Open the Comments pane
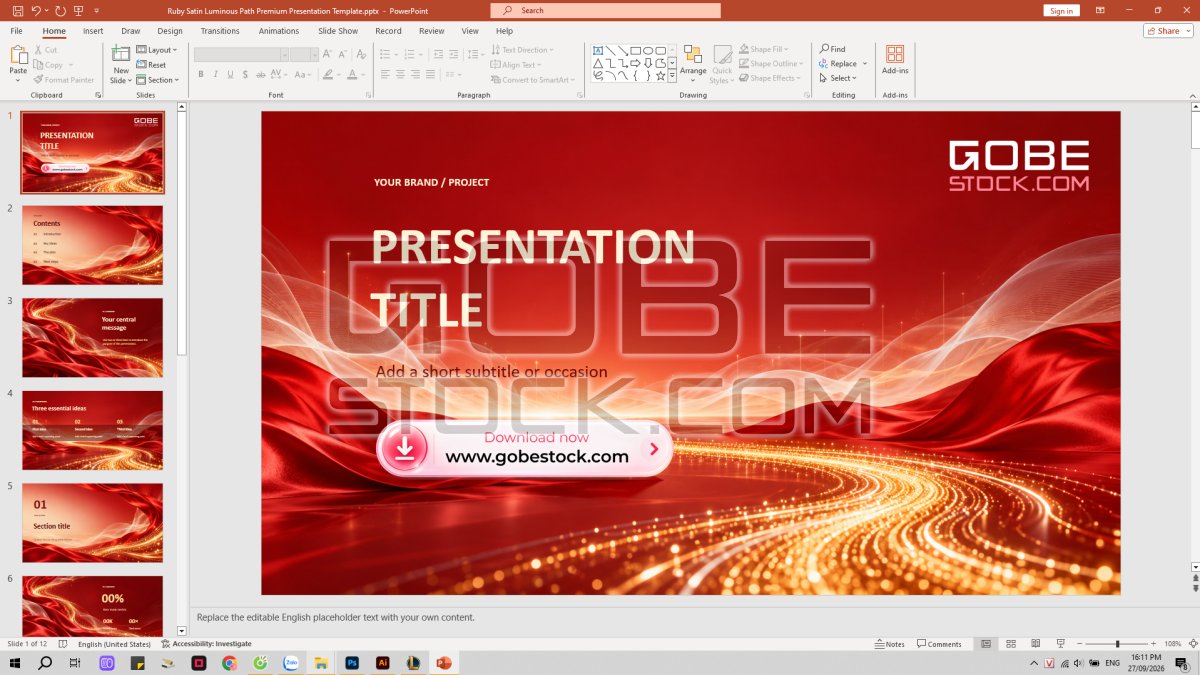 point(939,644)
